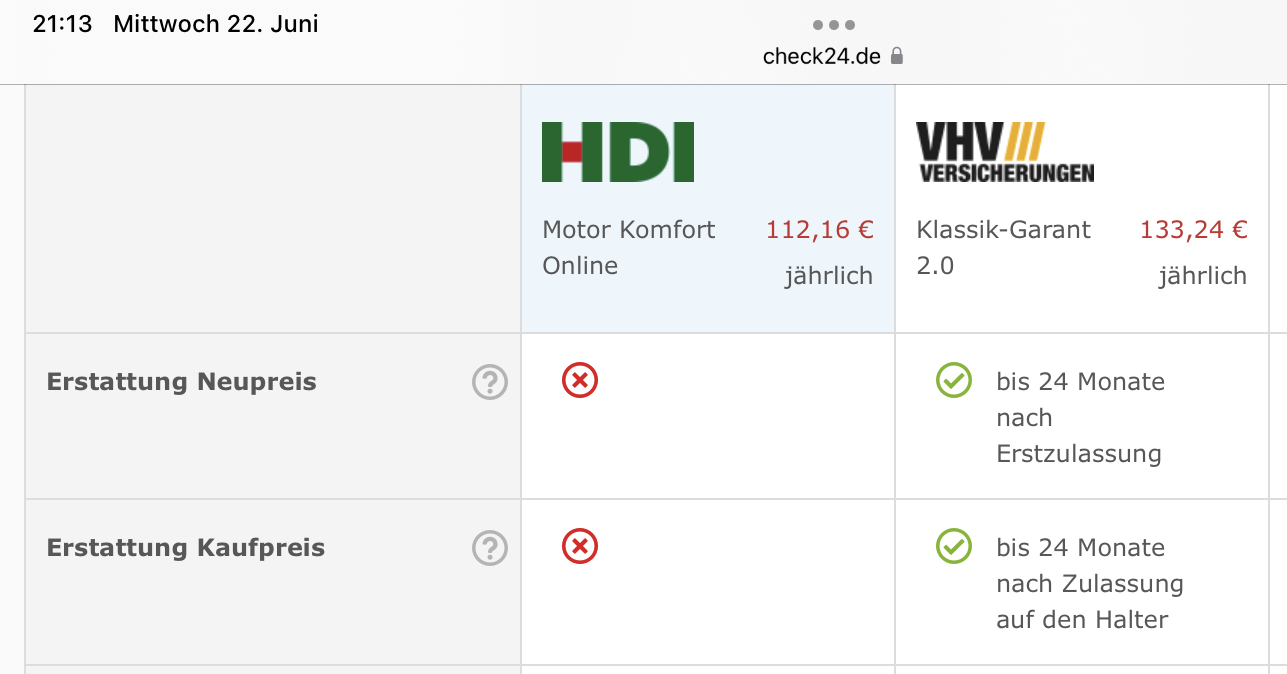Click the 133,24 € VHV price
Image resolution: width=1287 pixels, height=674 pixels.
click(1193, 230)
